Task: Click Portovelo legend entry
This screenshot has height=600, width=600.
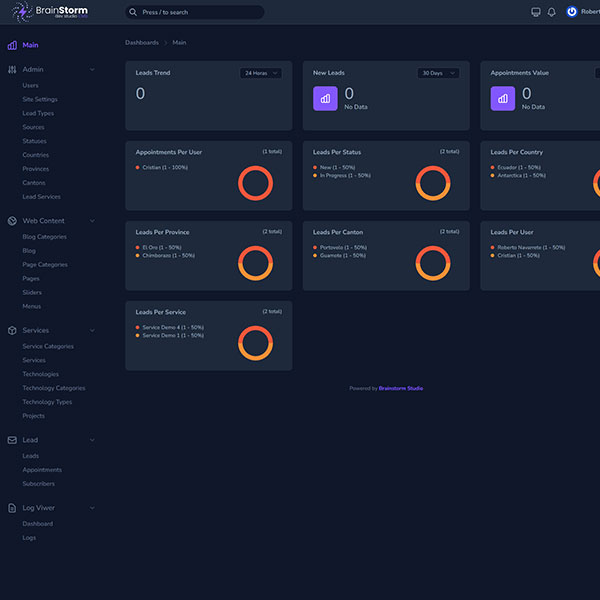Action: (x=340, y=248)
